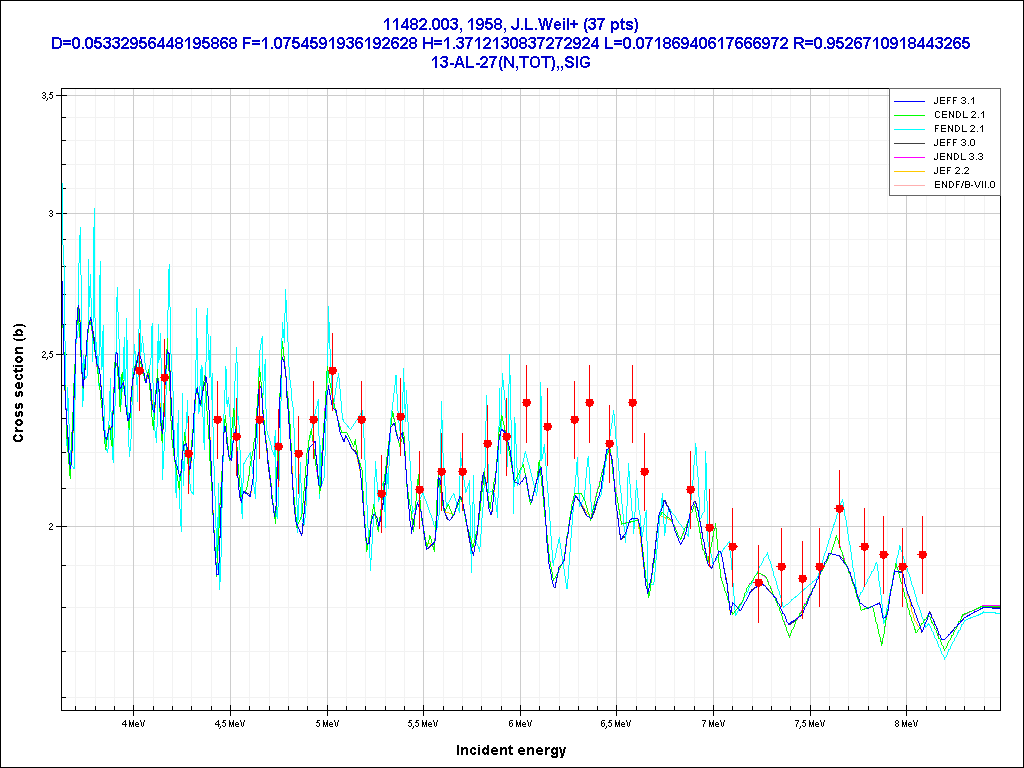Select the JEF 2.2 legend entry
The image size is (1024, 768).
(x=954, y=171)
